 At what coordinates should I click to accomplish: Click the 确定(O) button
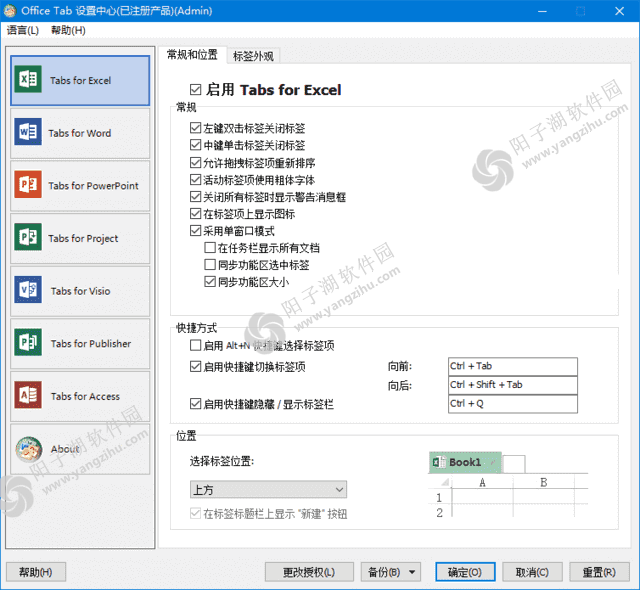[465, 572]
